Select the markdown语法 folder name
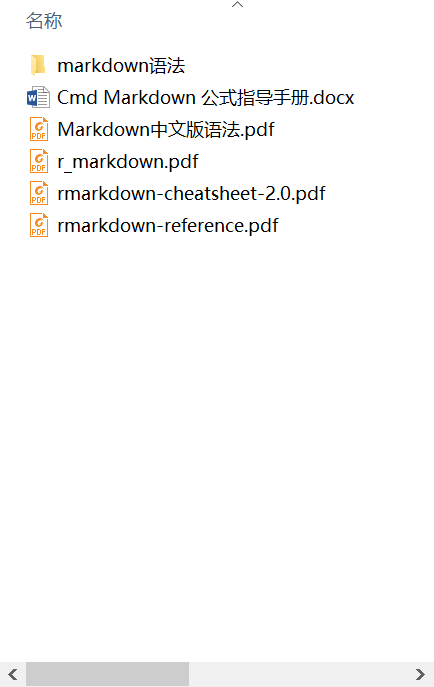 coord(121,66)
